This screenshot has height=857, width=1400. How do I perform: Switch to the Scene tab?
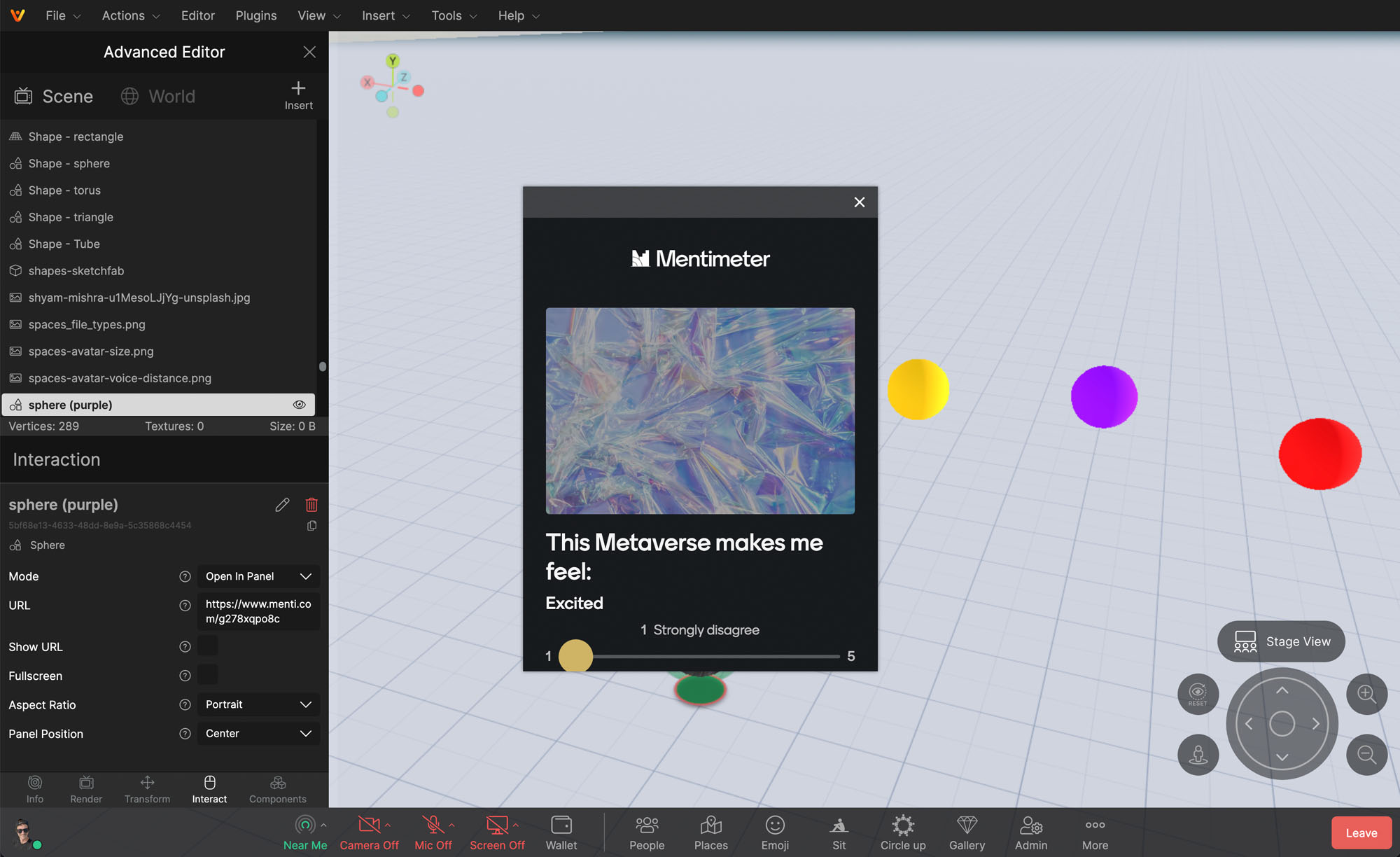54,96
